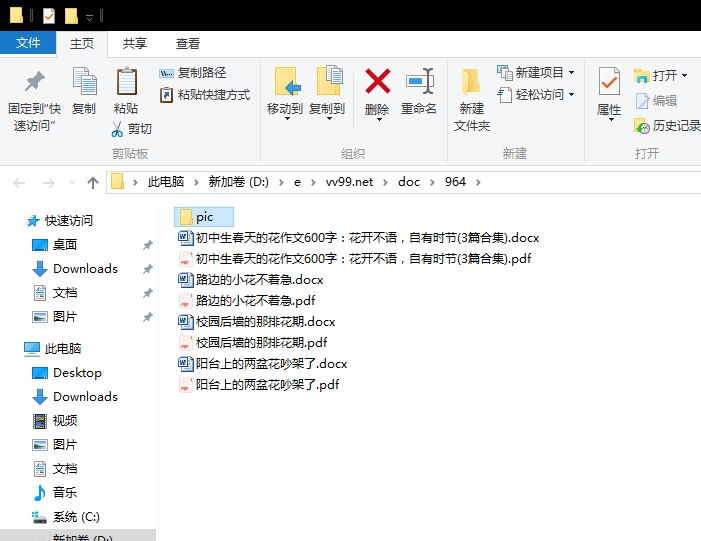Viewport: 701px width, 541px height.
Task: Click Word icon of 路边的小花不着急.docx
Action: pyautogui.click(x=185, y=279)
